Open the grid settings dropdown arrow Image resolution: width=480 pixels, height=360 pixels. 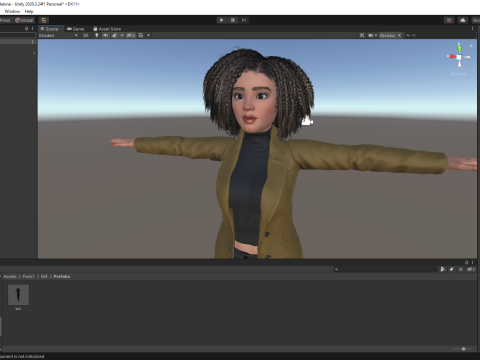pyautogui.click(x=148, y=35)
